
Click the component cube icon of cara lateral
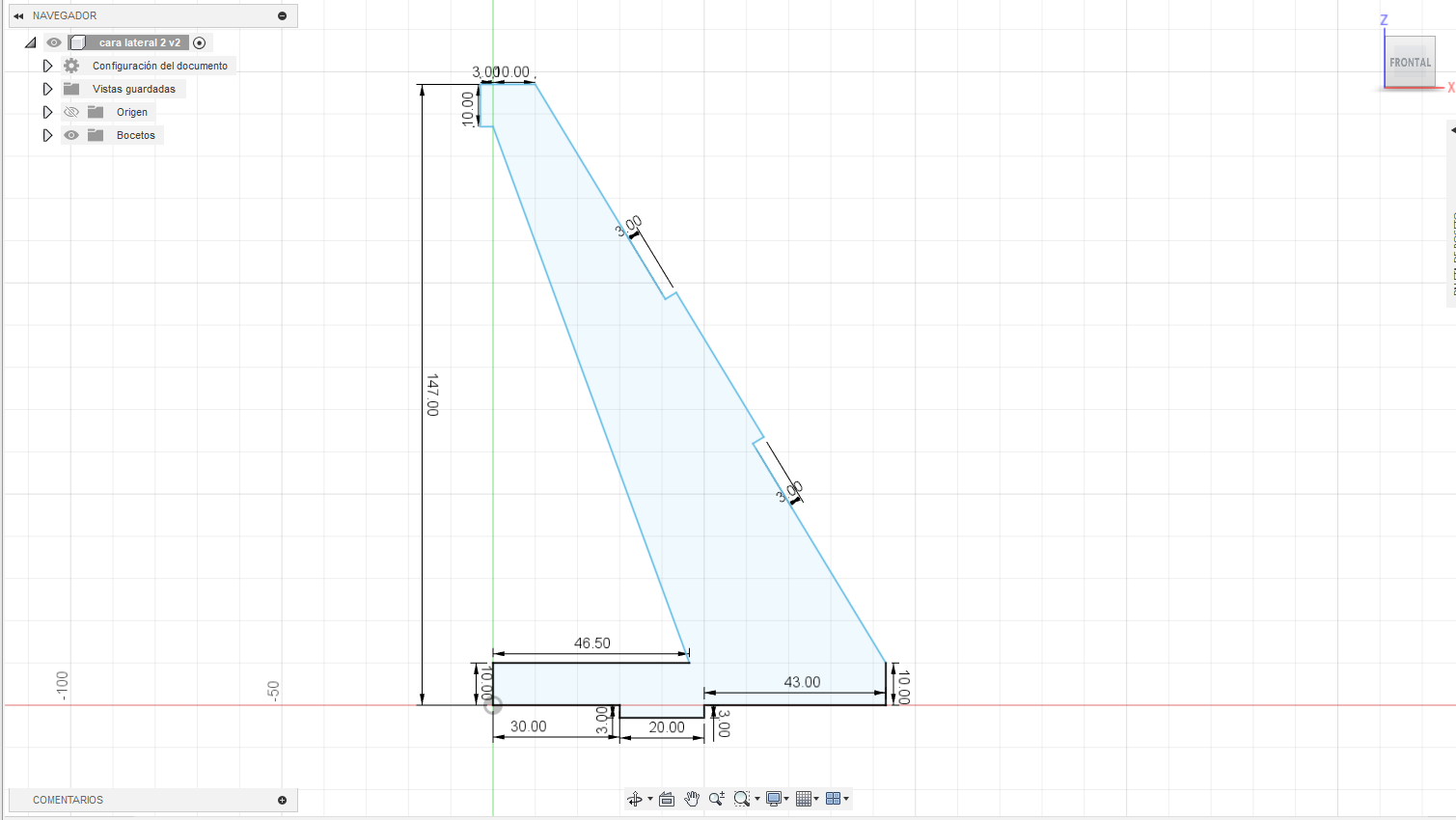[78, 42]
